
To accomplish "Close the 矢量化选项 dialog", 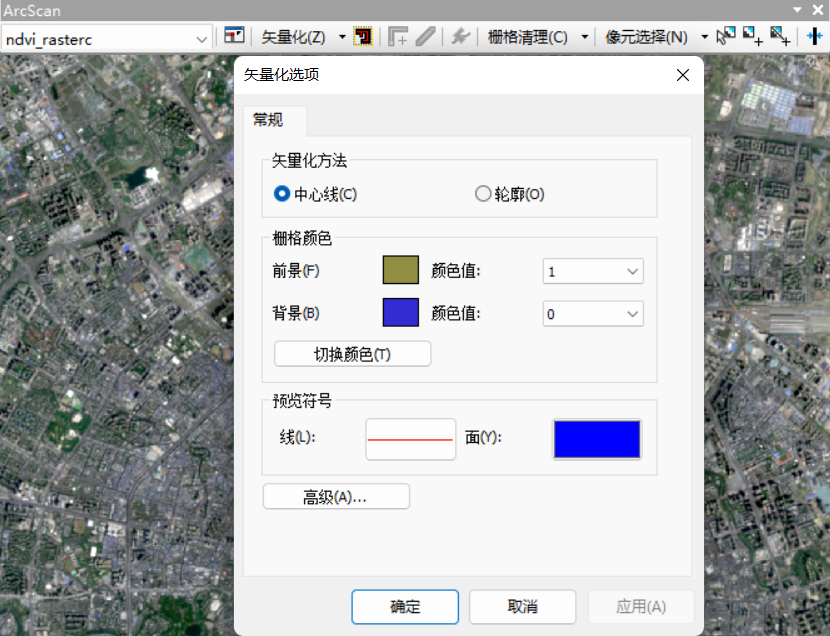I will pyautogui.click(x=683, y=75).
